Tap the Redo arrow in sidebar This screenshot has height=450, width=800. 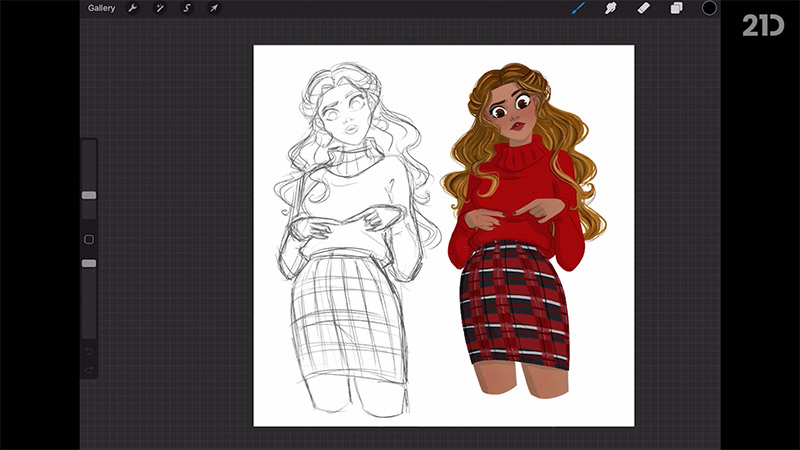(89, 371)
